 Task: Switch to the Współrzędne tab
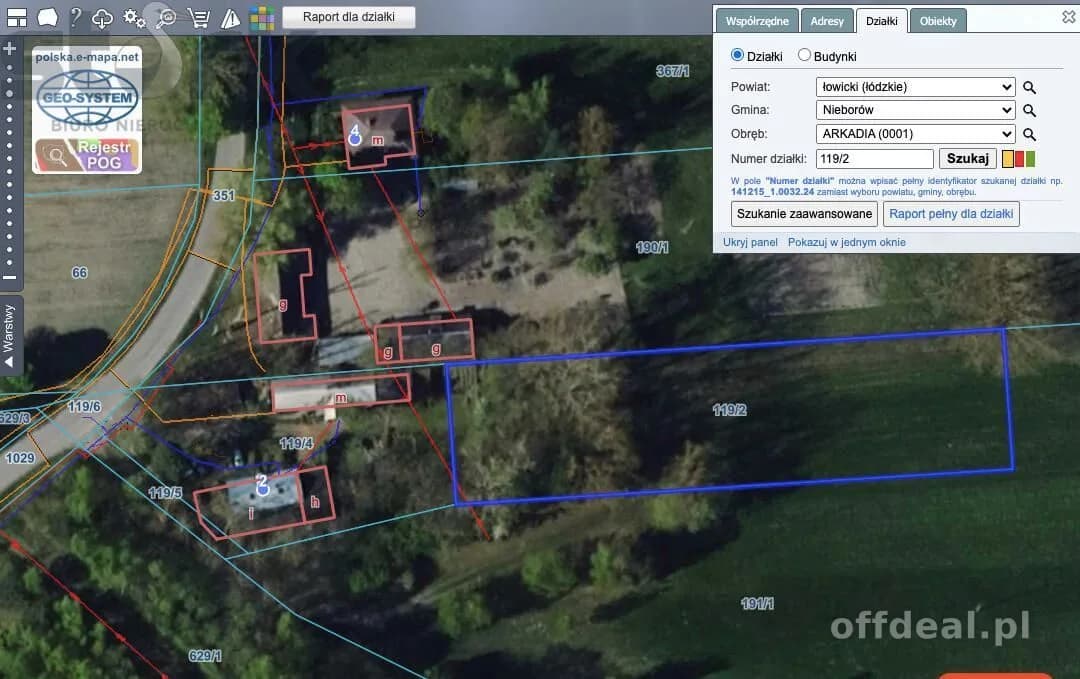click(x=757, y=21)
